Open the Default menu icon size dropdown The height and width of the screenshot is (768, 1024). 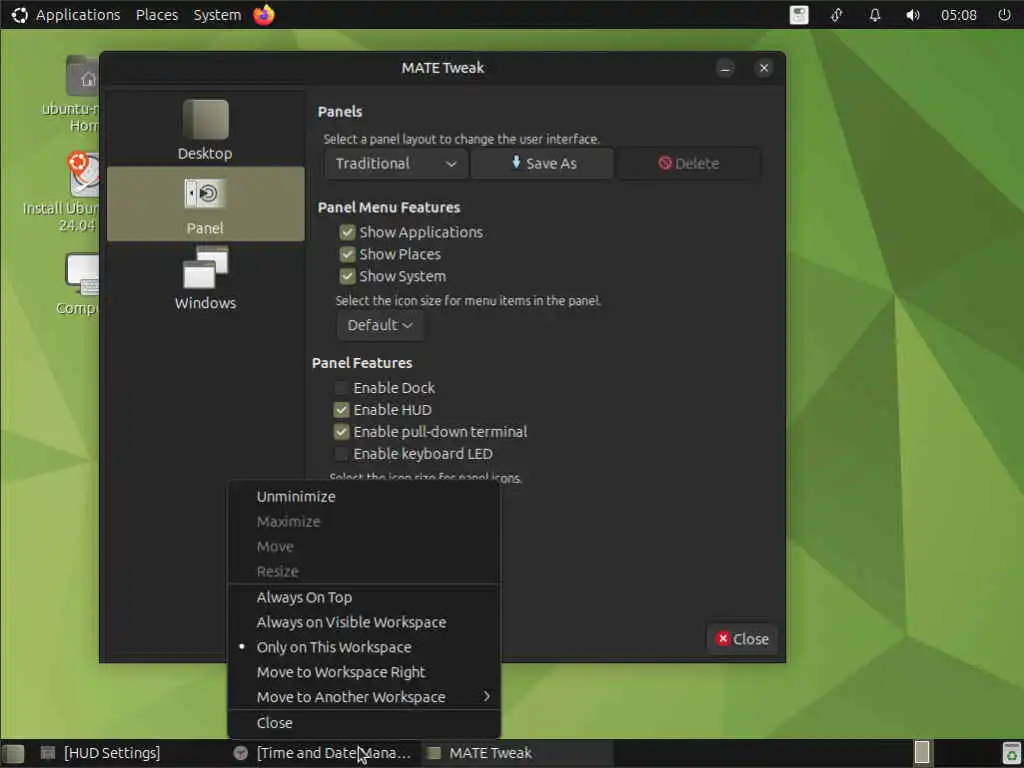pyautogui.click(x=380, y=325)
